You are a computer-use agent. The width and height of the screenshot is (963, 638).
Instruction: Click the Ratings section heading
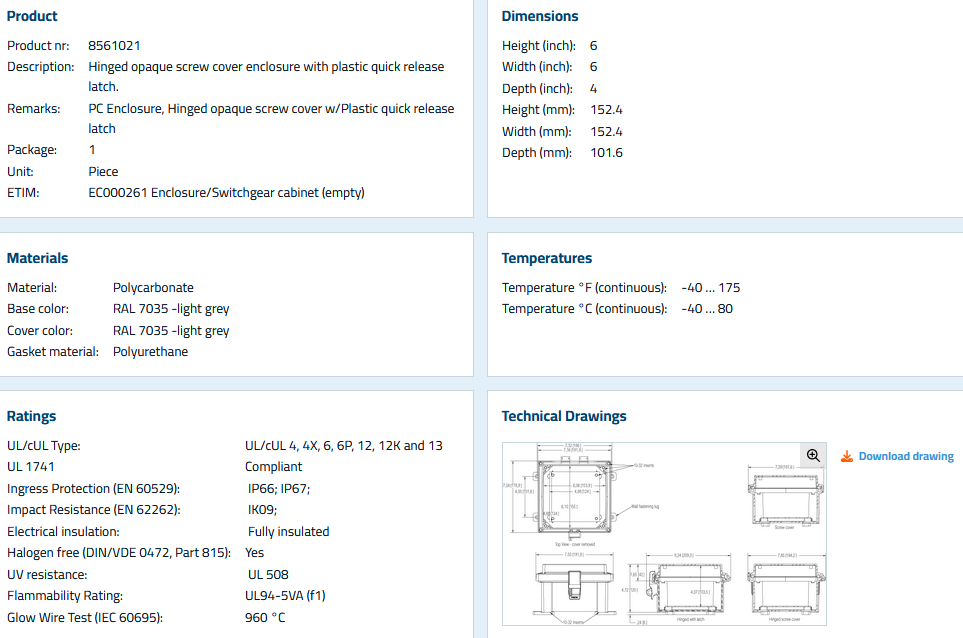tap(32, 416)
